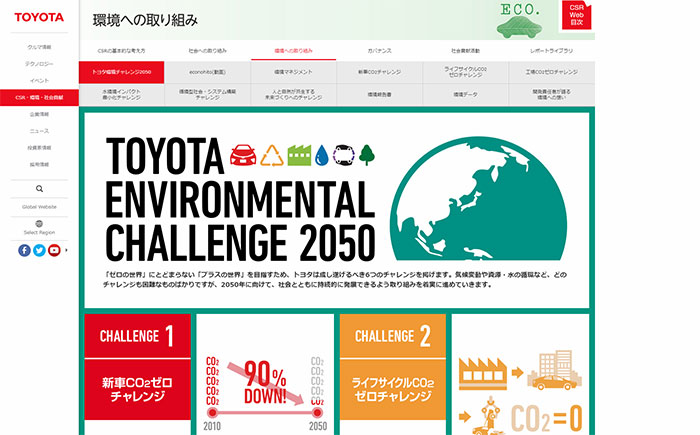
Task: Click the Select Region link text
Action: coord(39,232)
